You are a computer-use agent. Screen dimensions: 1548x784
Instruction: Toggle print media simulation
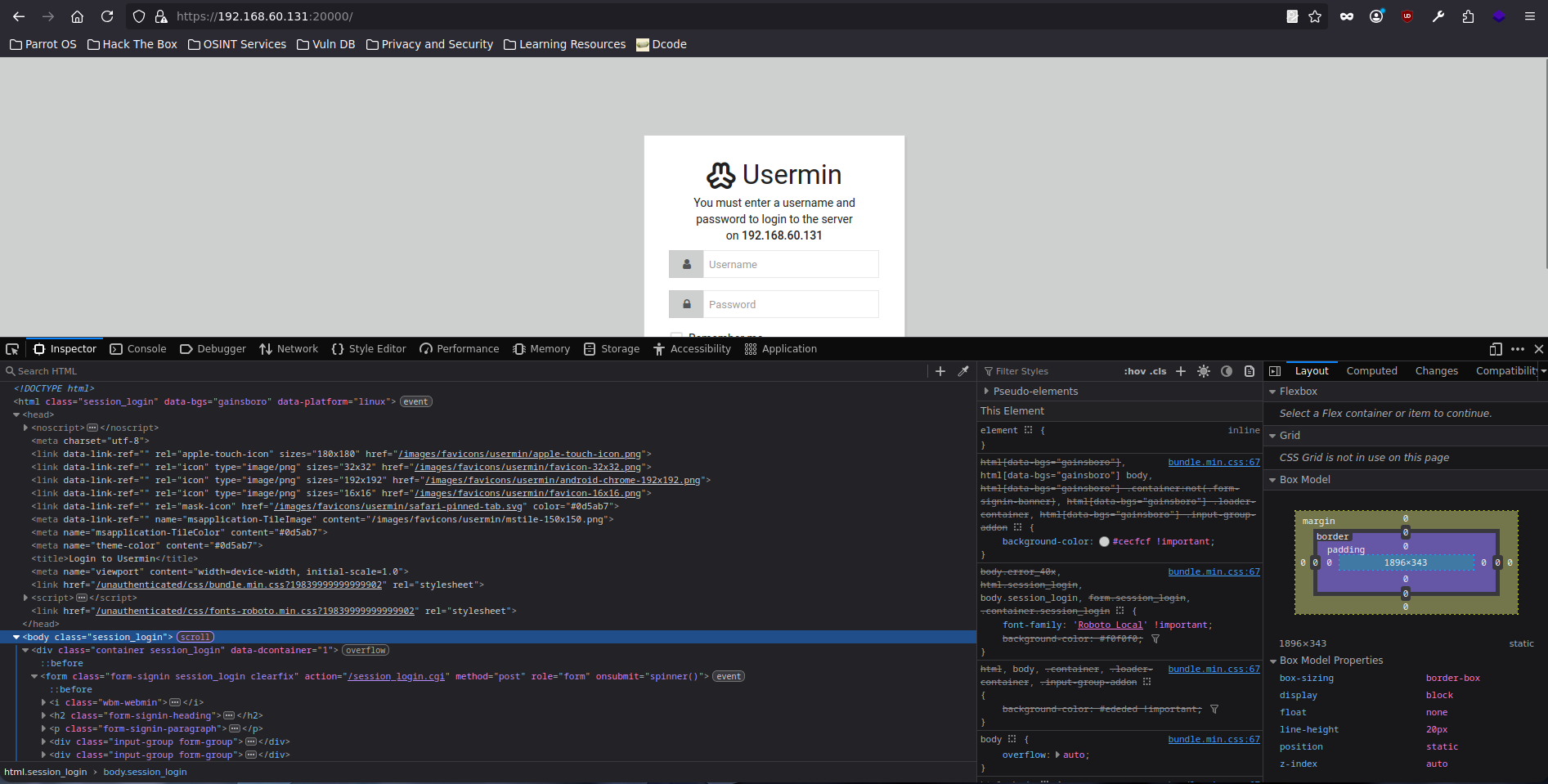1250,371
